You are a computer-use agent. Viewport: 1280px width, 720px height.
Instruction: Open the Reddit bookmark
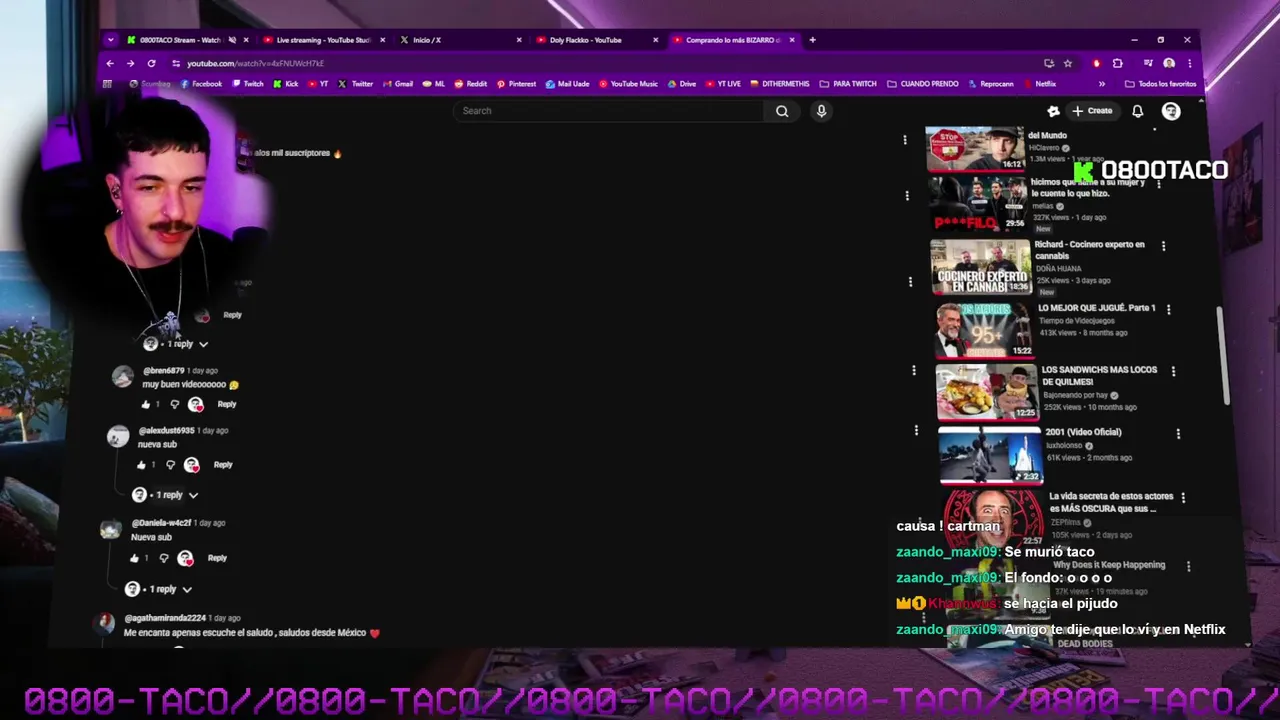pyautogui.click(x=471, y=84)
